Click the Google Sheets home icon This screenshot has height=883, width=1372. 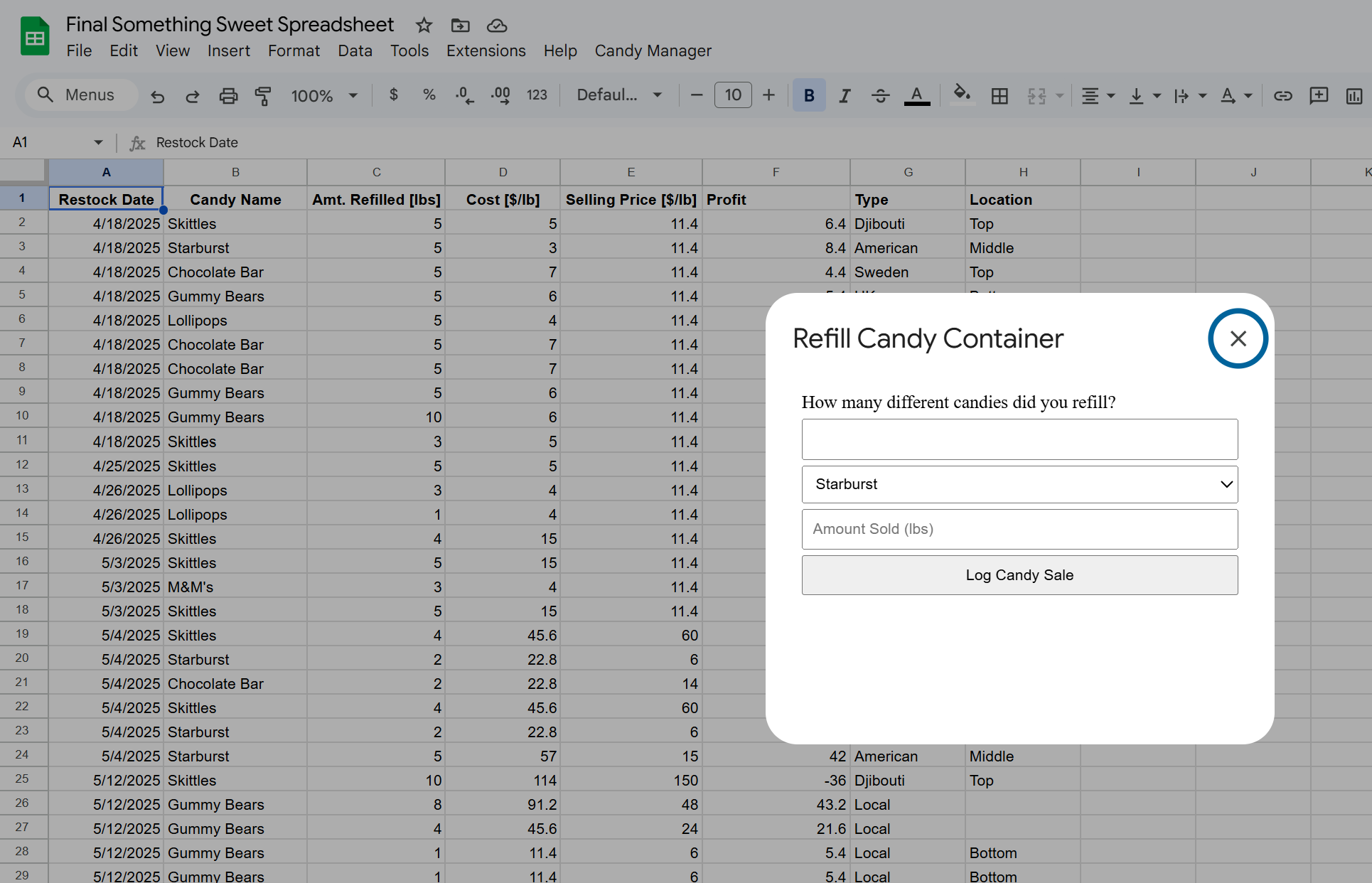click(34, 37)
